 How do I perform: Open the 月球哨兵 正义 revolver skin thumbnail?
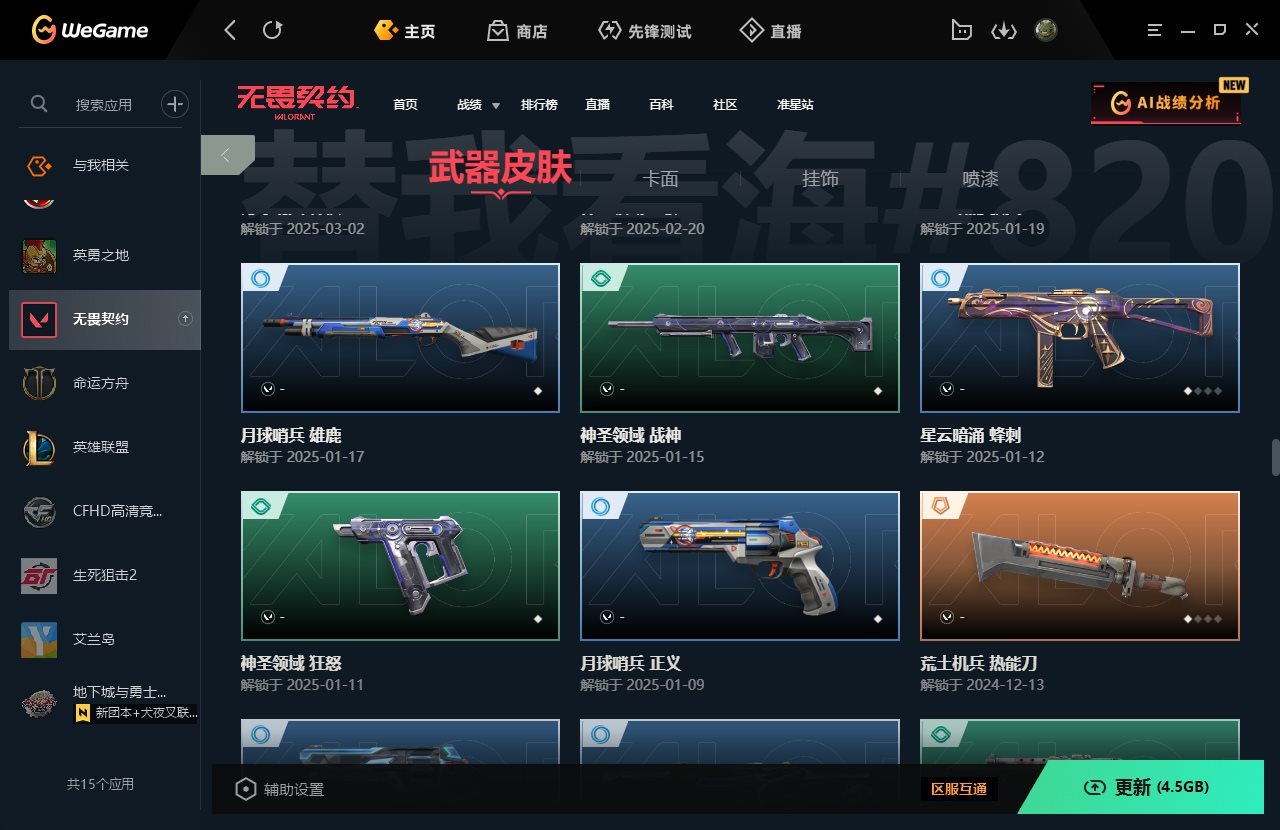[x=740, y=565]
